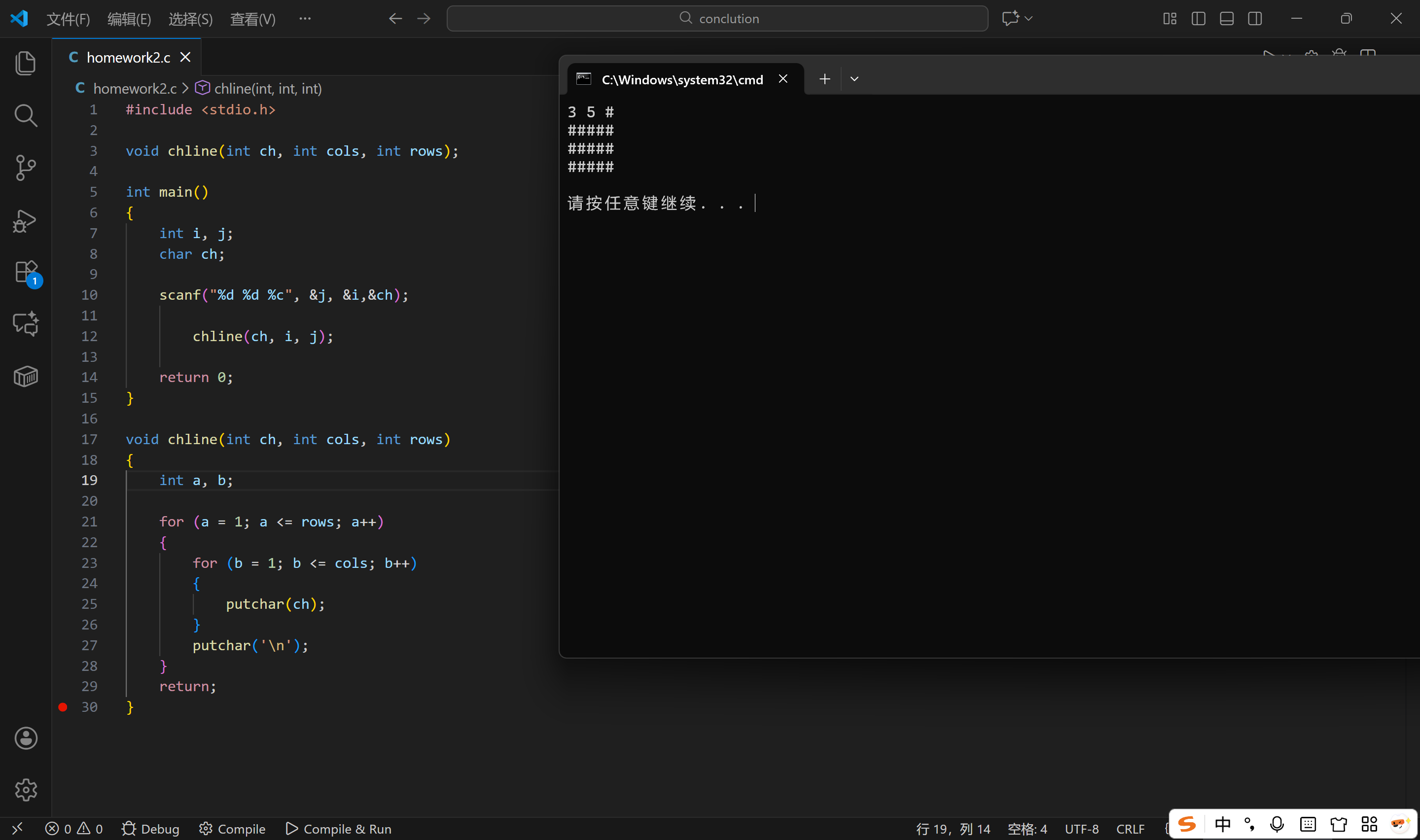This screenshot has height=840, width=1420.
Task: Click Compile & Run in status bar
Action: (x=338, y=829)
